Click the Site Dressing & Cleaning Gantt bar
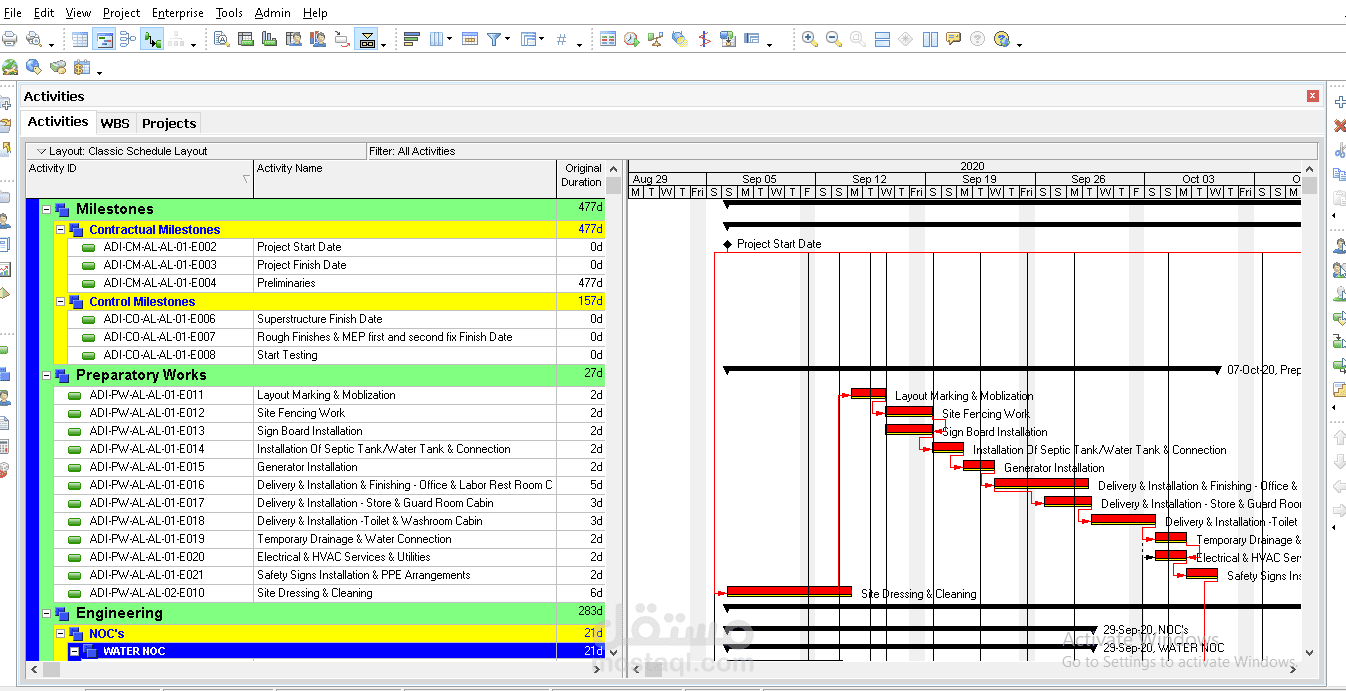This screenshot has width=1346, height=691. [789, 591]
